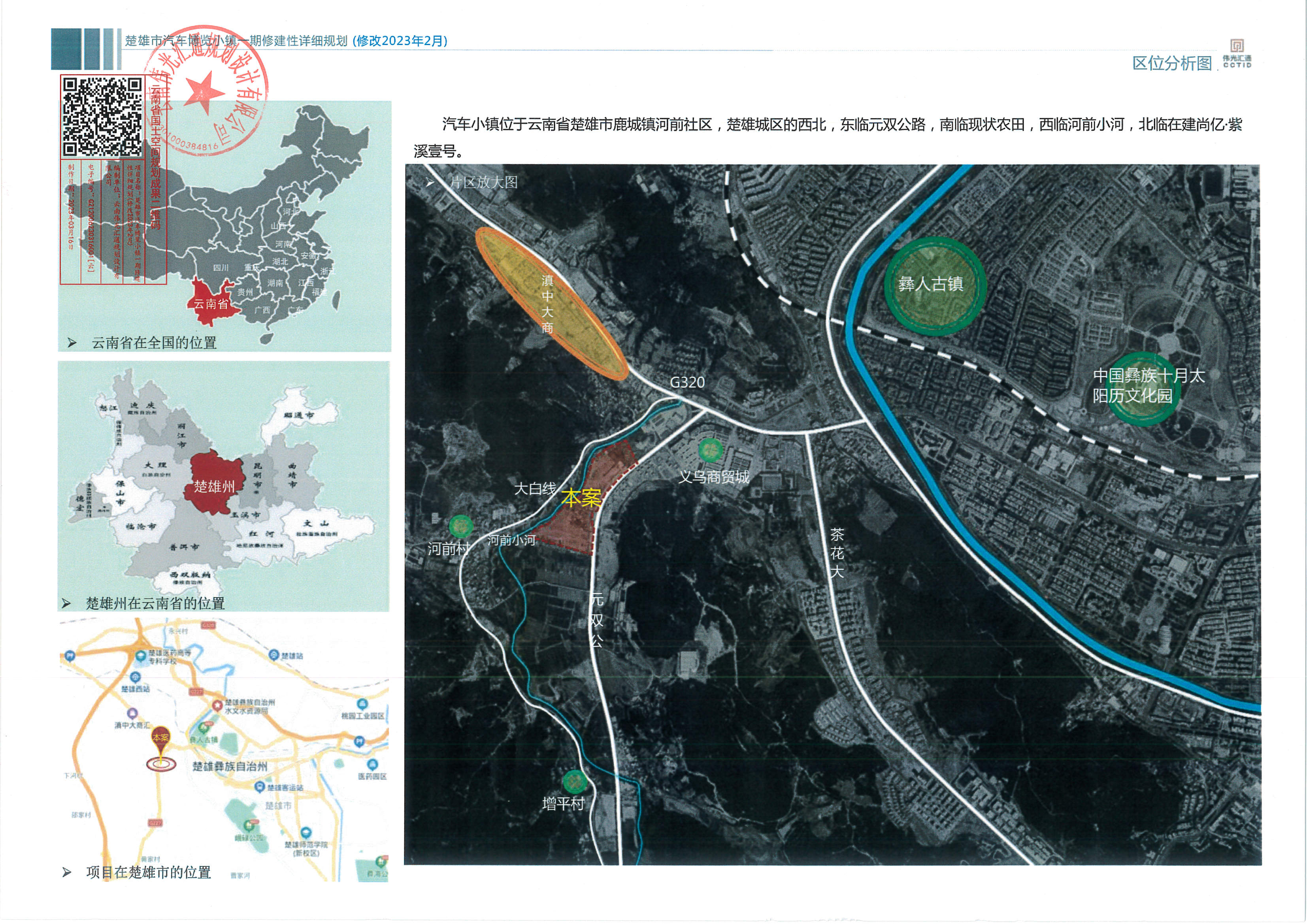Image resolution: width=1307 pixels, height=924 pixels.
Task: Click the 楚雄站 railway station map pin
Action: [274, 655]
